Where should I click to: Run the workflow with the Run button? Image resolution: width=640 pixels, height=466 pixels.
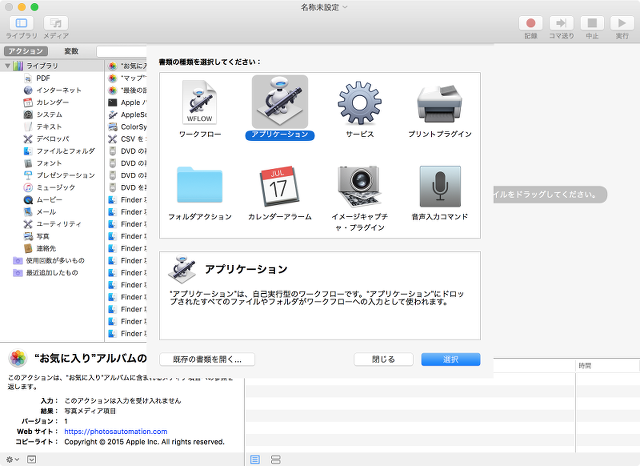coord(622,23)
